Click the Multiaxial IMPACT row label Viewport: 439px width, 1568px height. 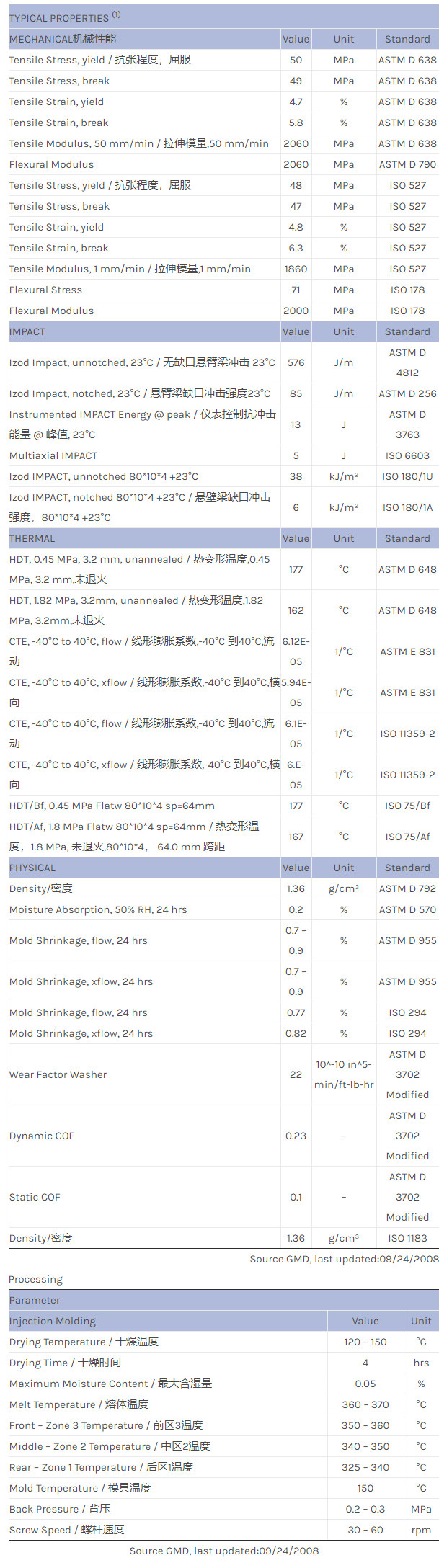pos(53,455)
